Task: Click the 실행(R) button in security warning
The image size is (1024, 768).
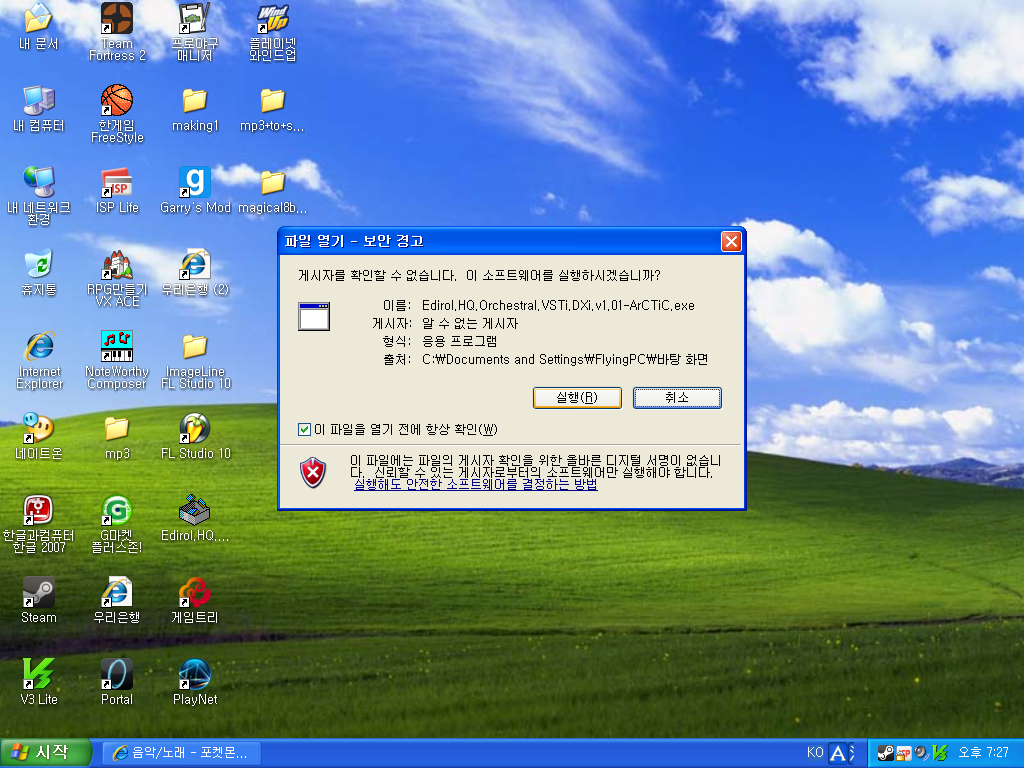Action: tap(577, 397)
